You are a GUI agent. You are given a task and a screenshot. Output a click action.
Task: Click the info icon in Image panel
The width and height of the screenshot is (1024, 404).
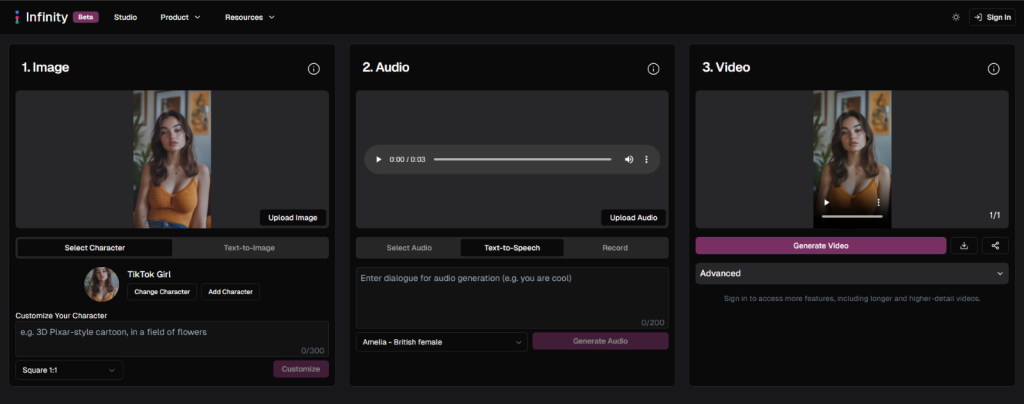point(313,69)
